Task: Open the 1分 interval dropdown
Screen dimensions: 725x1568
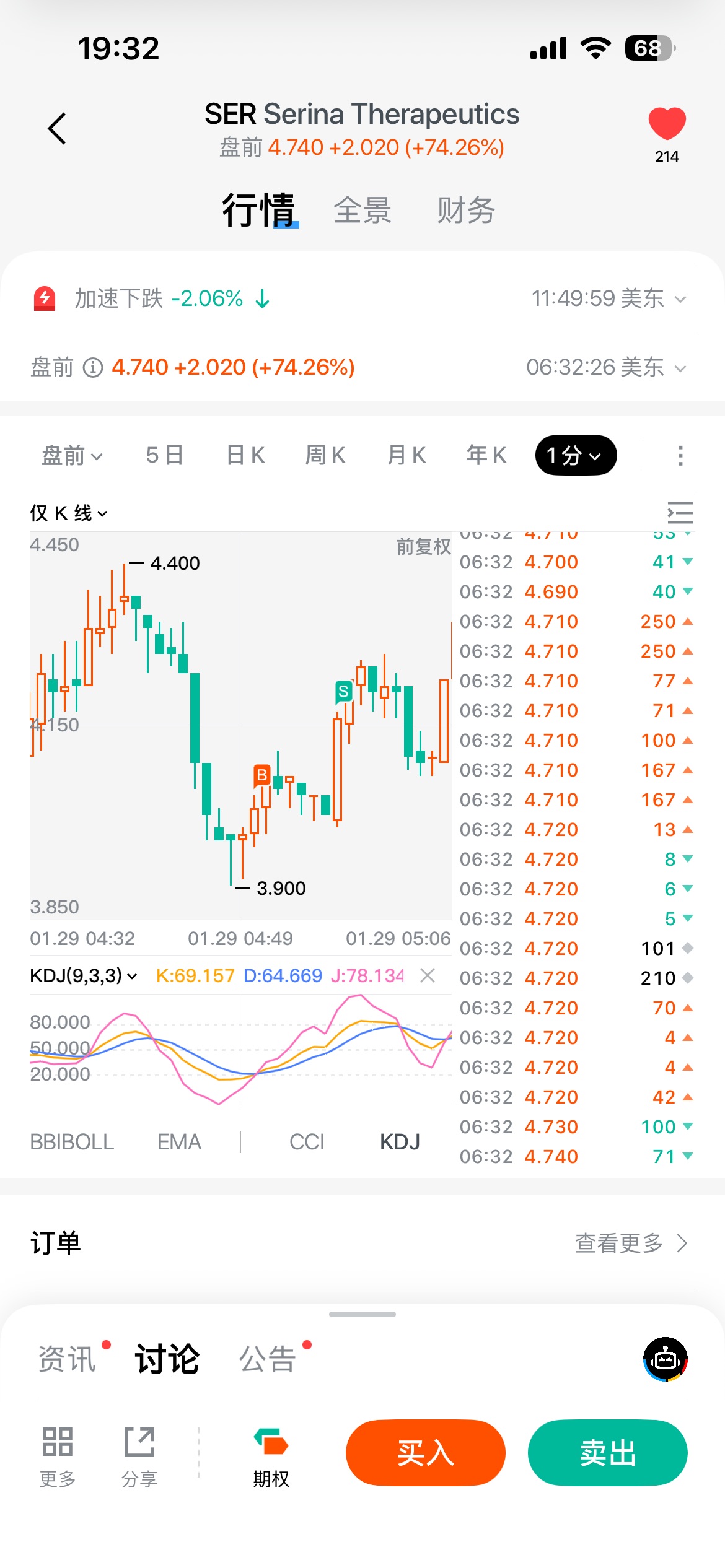Action: coord(576,456)
